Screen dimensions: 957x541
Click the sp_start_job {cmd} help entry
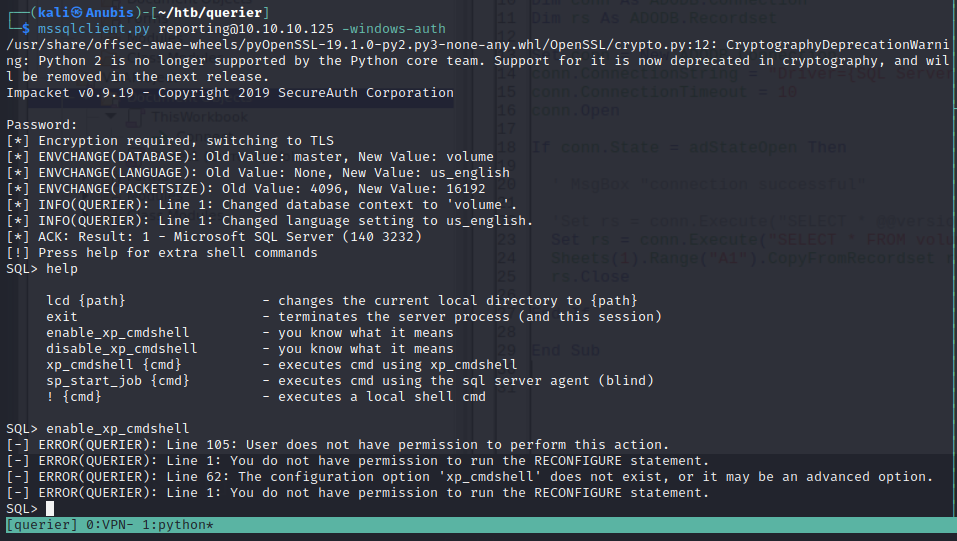coord(118,381)
